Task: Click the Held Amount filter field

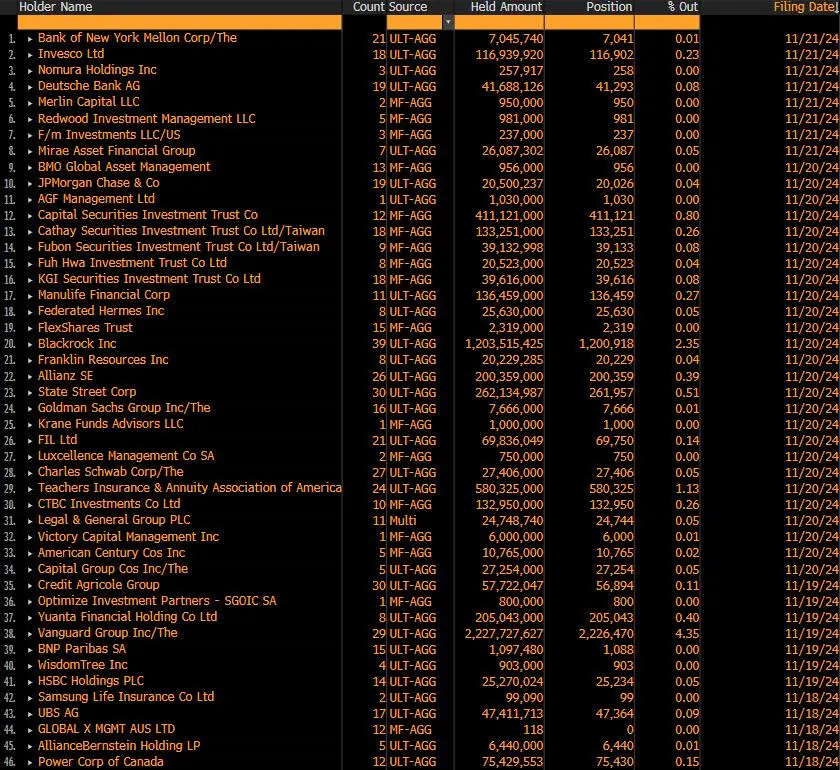Action: [501, 22]
